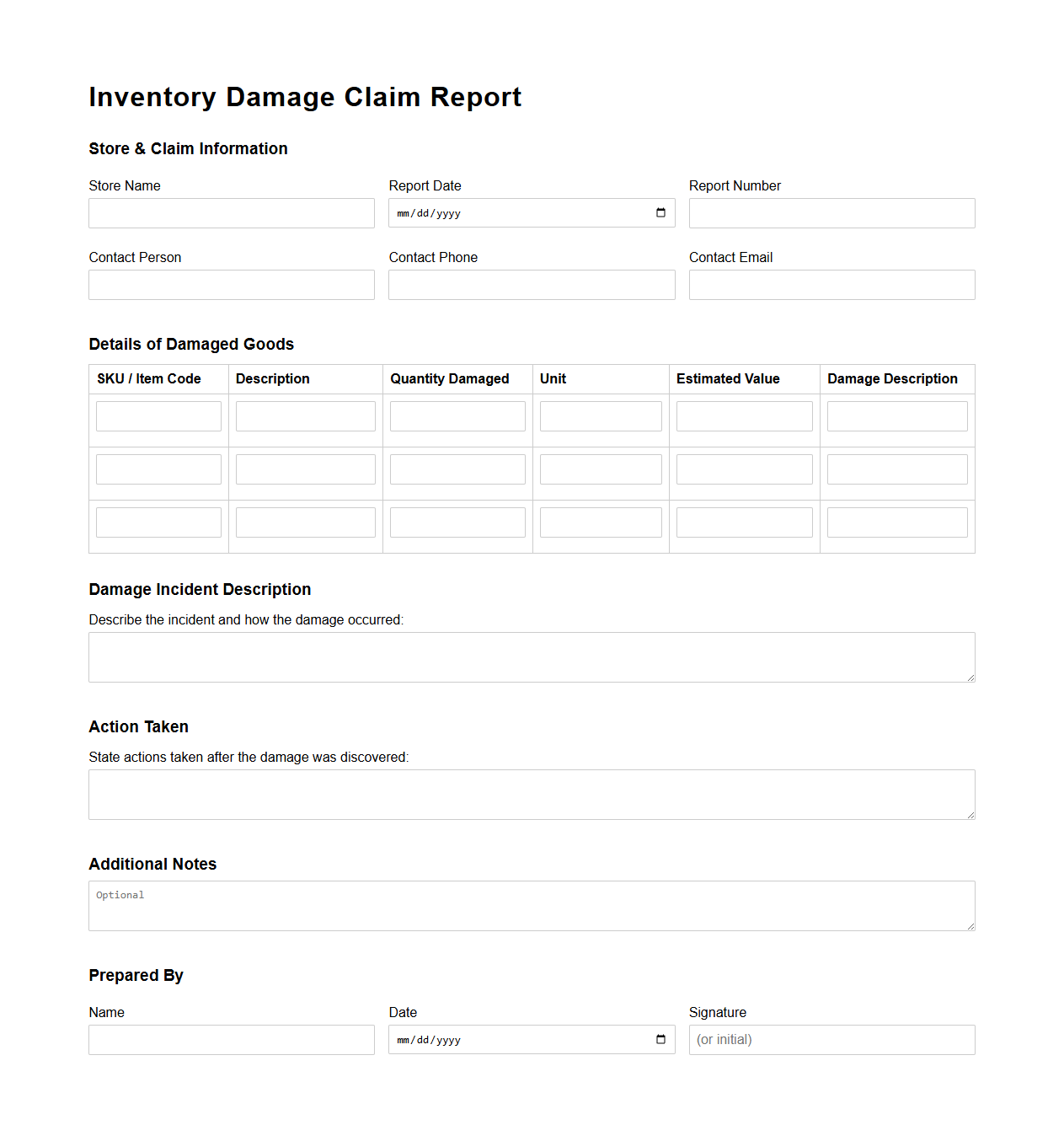1064x1141 pixels.
Task: Click the Damage Incident Description text area
Action: [531, 656]
